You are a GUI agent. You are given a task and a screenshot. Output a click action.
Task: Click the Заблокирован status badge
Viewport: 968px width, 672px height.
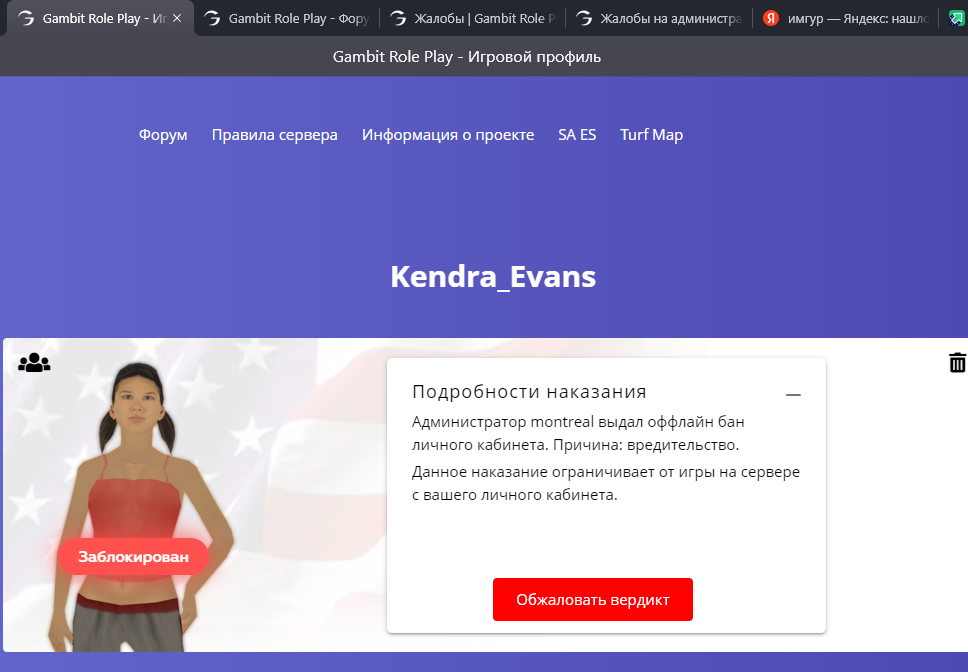(133, 557)
